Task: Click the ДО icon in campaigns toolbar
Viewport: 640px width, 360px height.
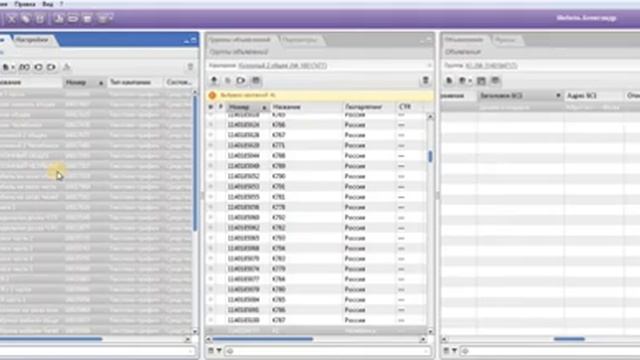Action: [x=24, y=67]
